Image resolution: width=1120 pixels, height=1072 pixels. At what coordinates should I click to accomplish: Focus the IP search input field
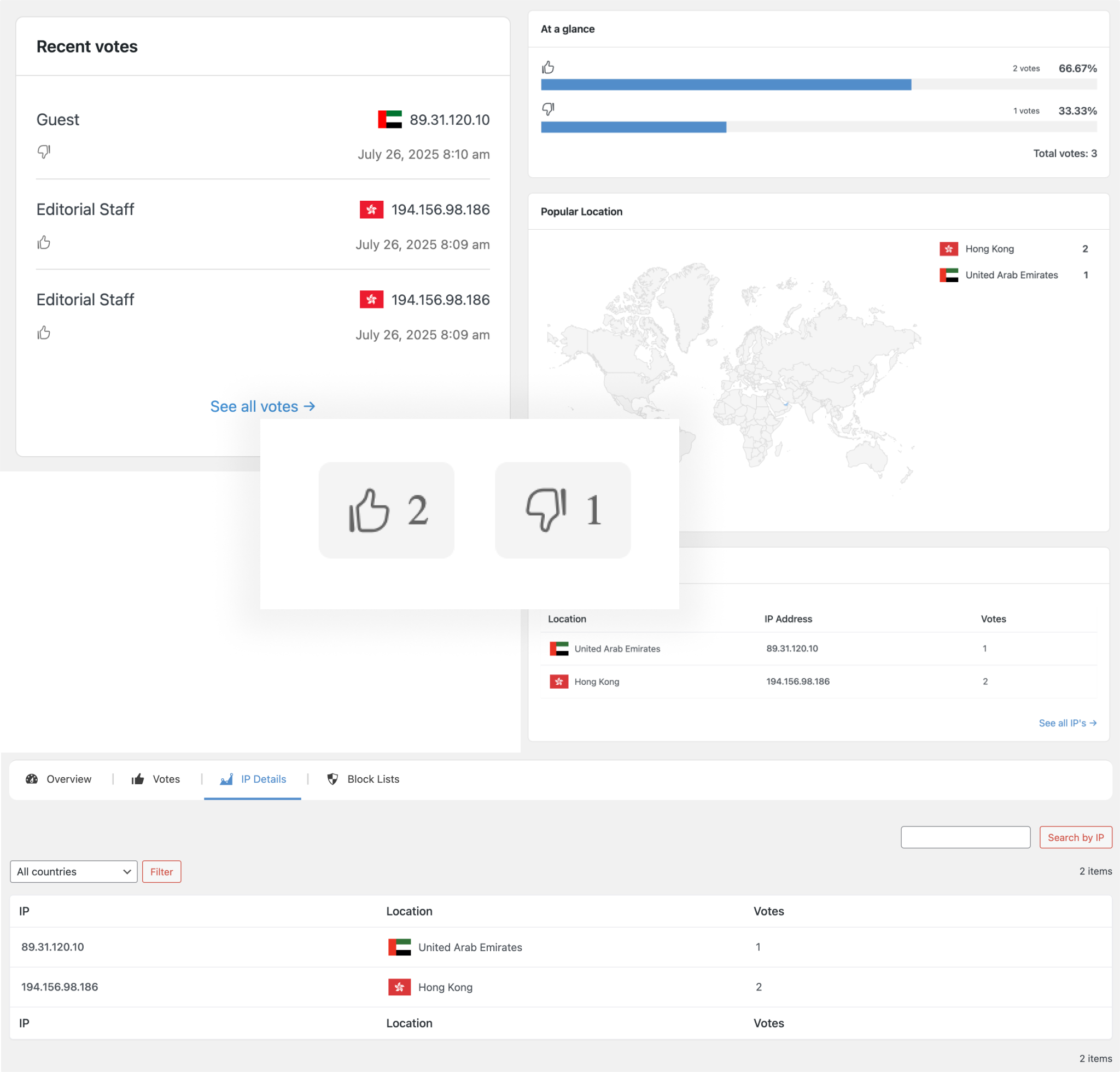pyautogui.click(x=965, y=837)
